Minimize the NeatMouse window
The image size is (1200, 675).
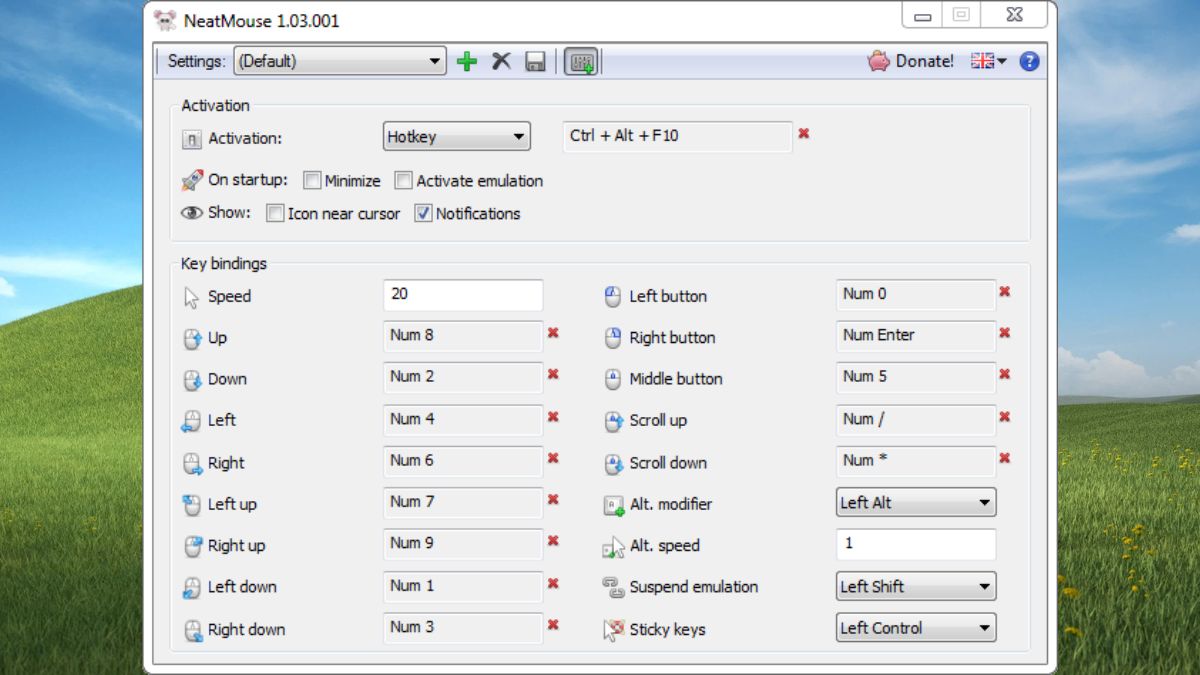922,15
